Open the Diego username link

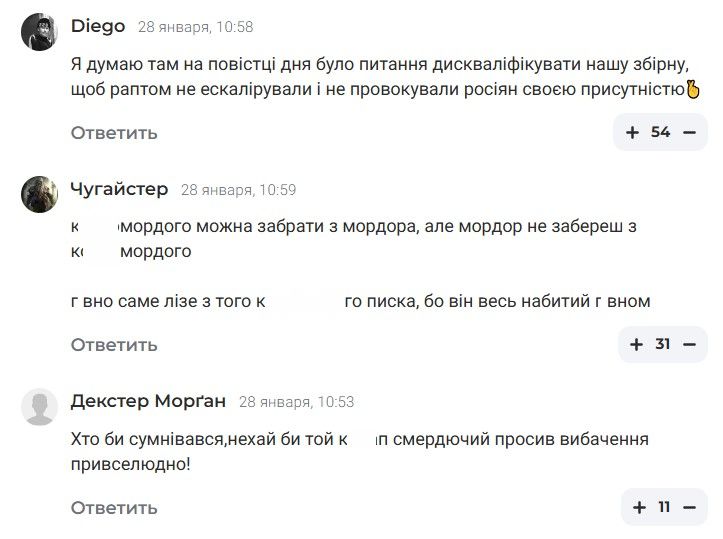[98, 26]
